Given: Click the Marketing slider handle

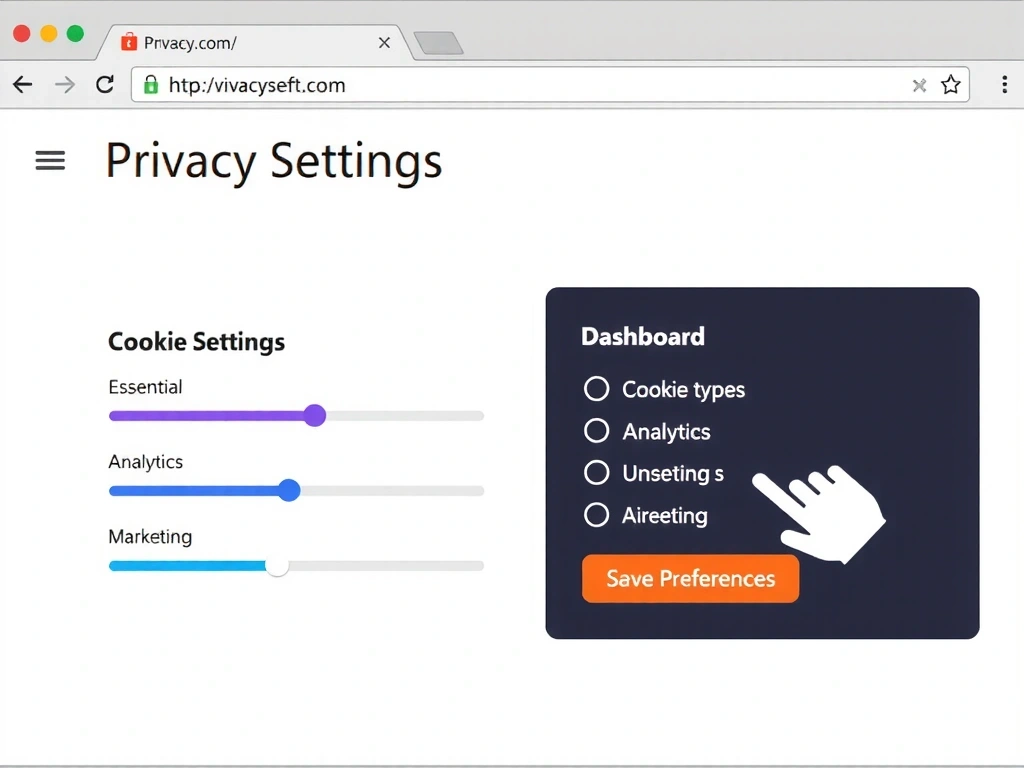Looking at the screenshot, I should pos(277,566).
